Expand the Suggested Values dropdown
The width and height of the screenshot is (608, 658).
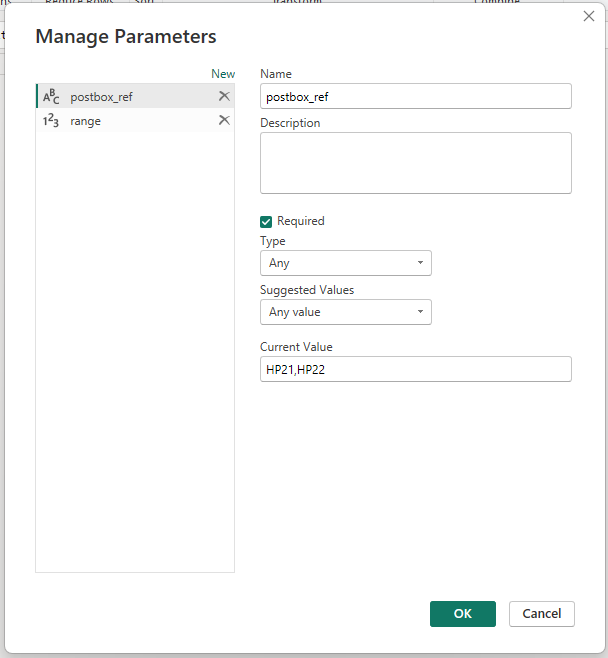(x=345, y=312)
